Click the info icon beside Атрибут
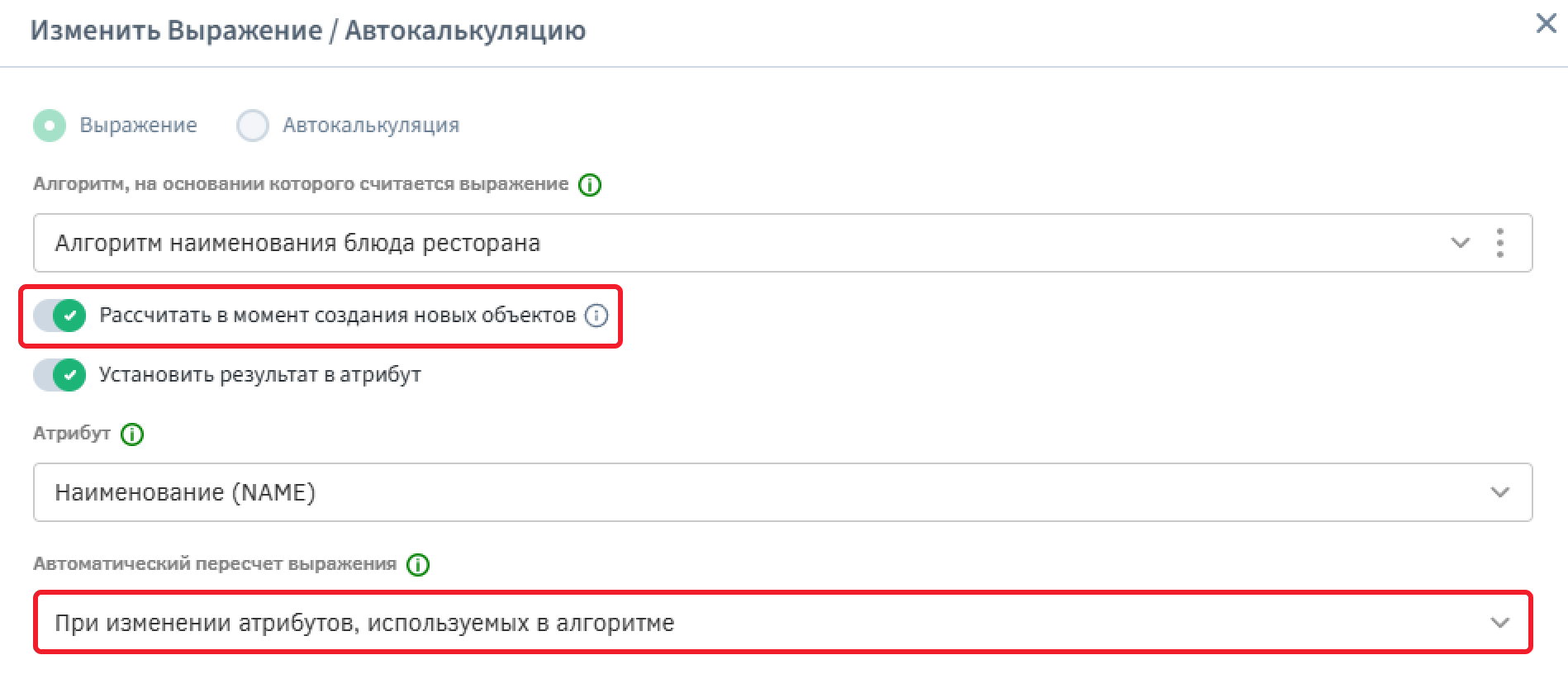 132,434
